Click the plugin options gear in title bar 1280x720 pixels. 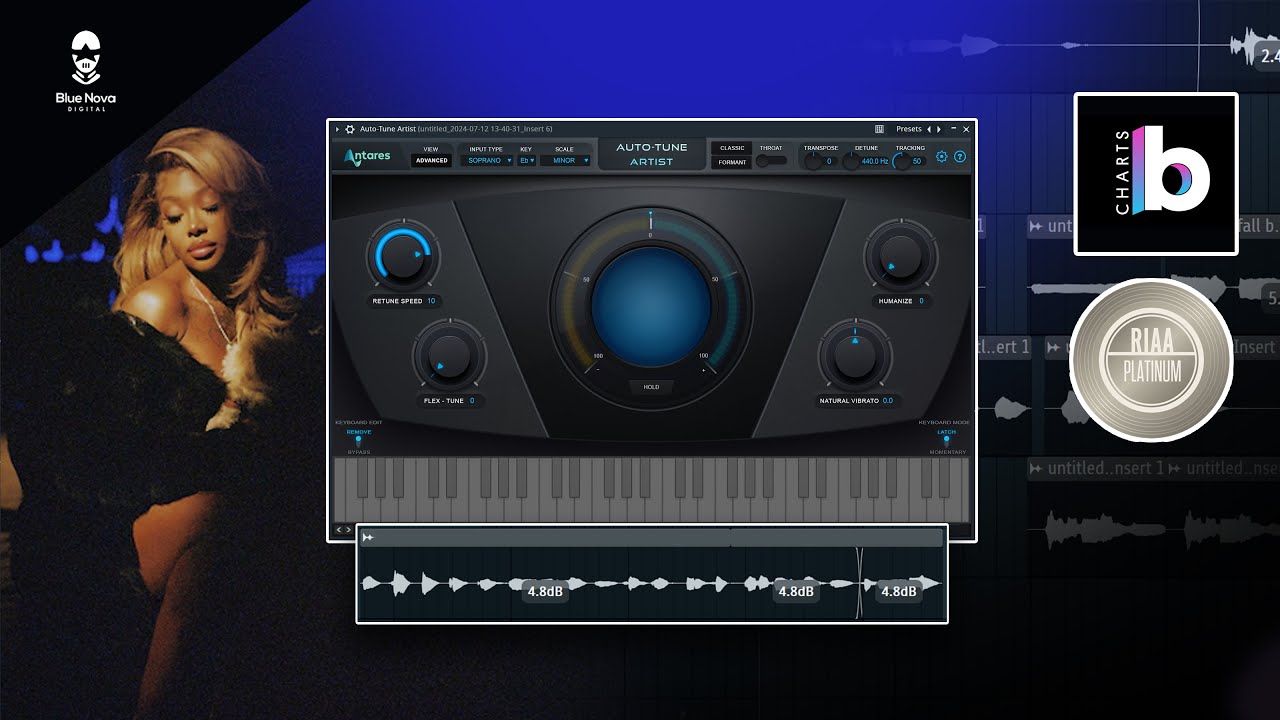coord(350,129)
